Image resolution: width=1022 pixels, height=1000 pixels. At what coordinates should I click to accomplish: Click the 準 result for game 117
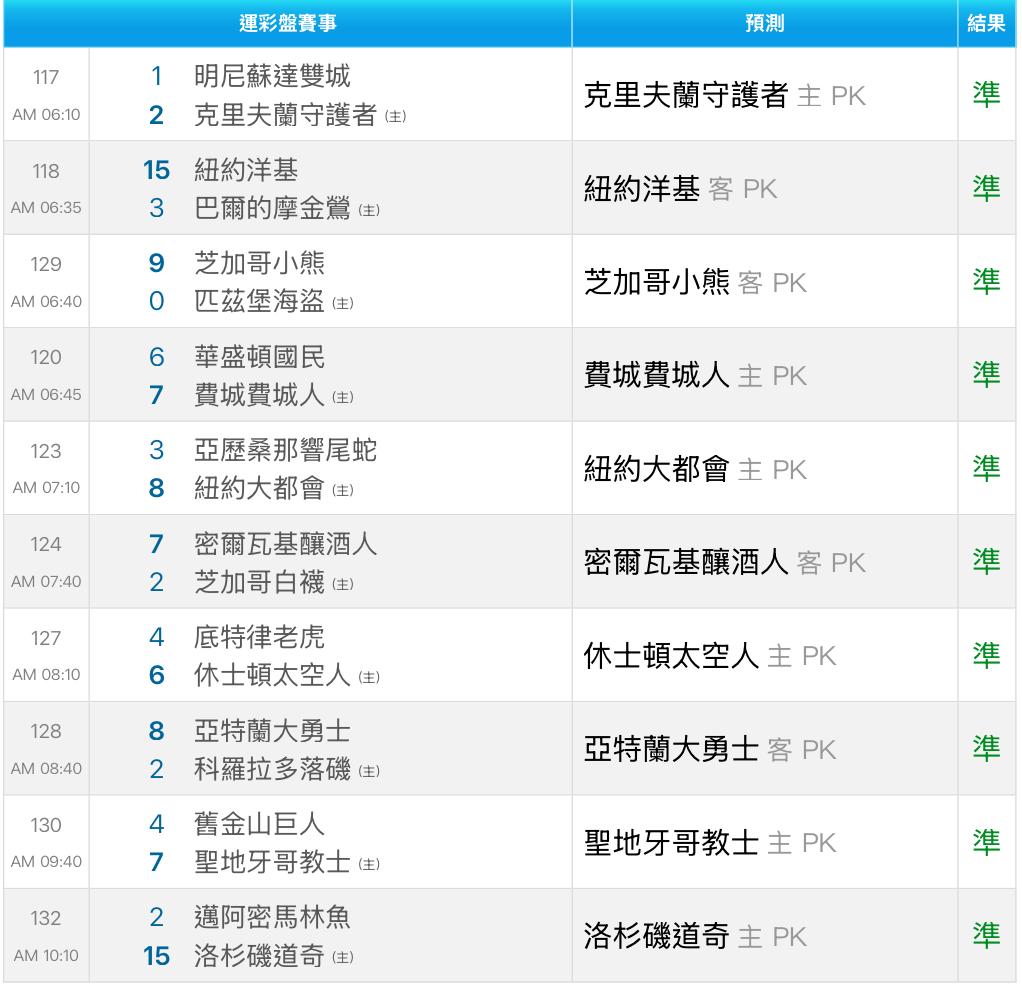pos(986,95)
